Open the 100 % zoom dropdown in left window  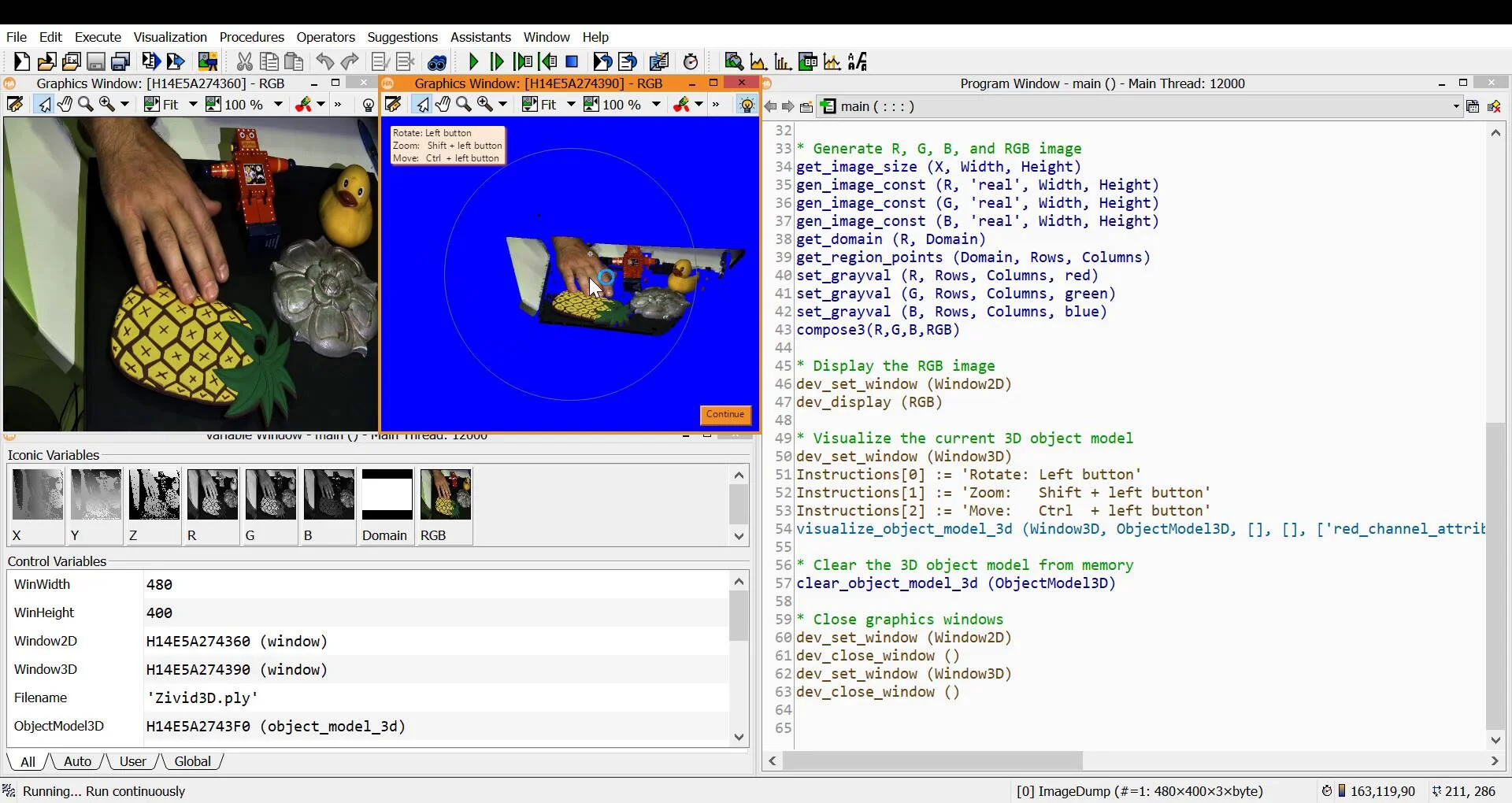(278, 105)
